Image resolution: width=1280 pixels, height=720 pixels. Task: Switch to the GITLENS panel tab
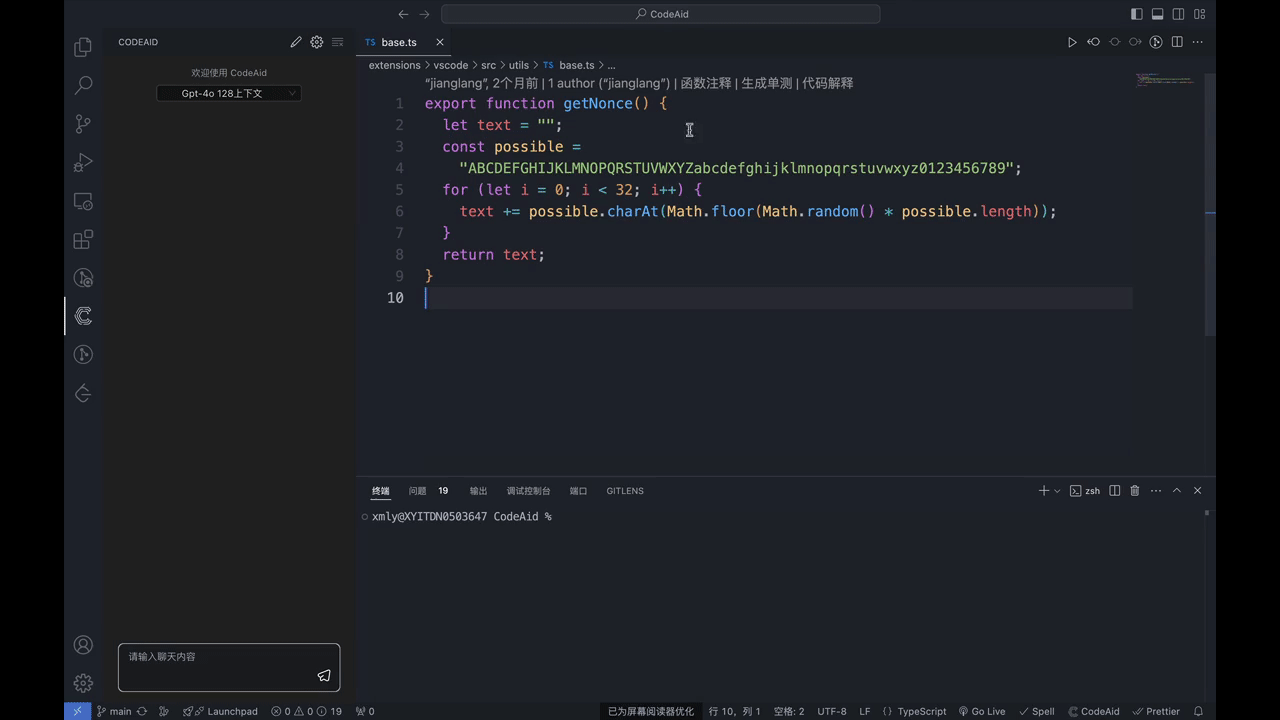[x=625, y=491]
